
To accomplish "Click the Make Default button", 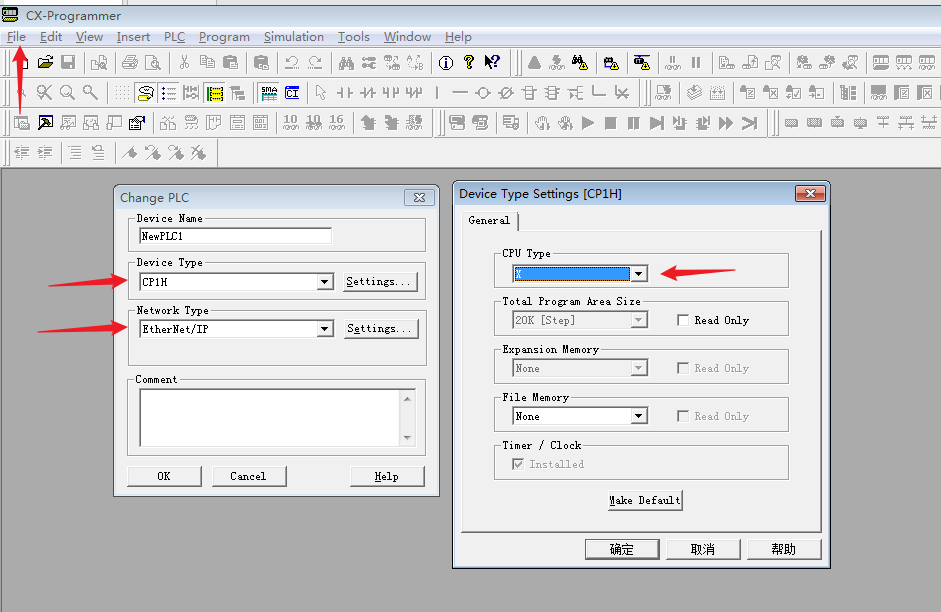I will 645,500.
